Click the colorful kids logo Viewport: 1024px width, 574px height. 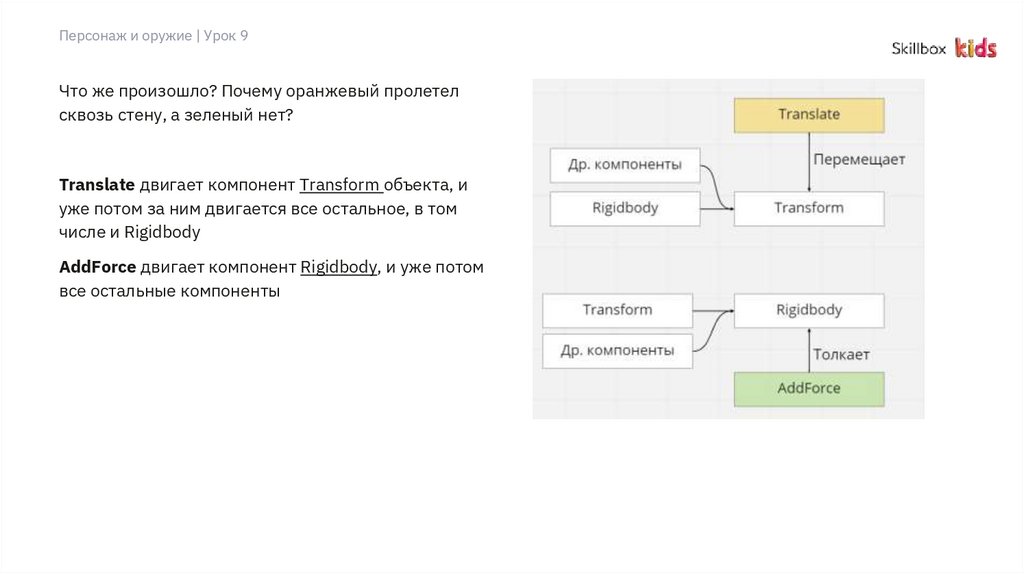[975, 48]
